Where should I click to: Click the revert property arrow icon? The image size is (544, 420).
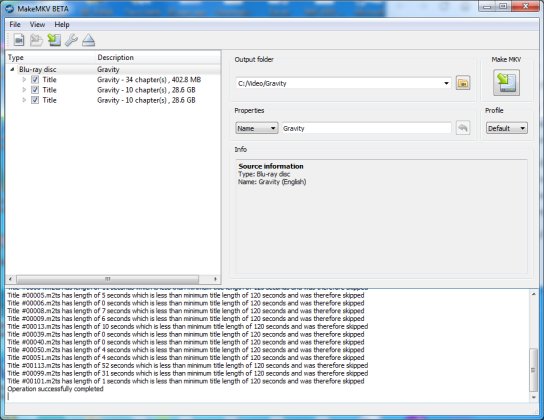(x=463, y=128)
